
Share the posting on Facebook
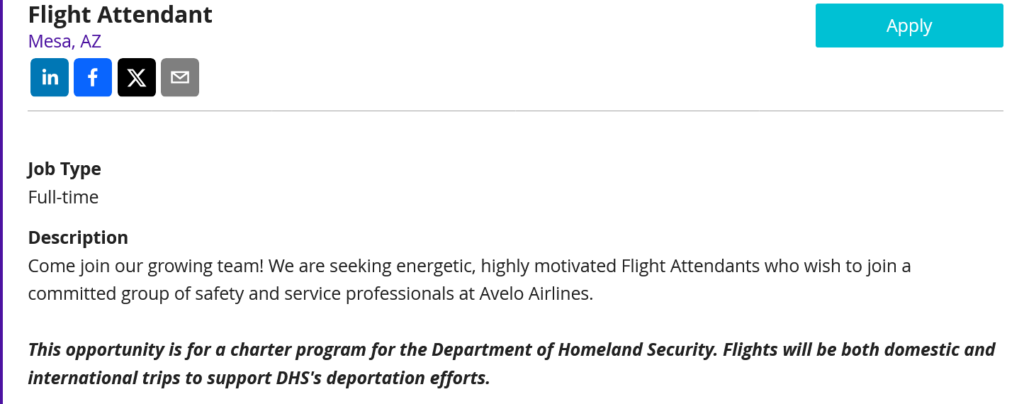(x=92, y=77)
